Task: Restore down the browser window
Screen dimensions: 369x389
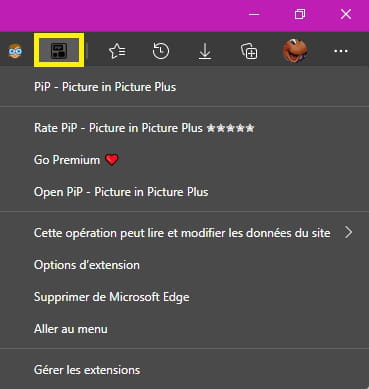Action: [x=300, y=14]
